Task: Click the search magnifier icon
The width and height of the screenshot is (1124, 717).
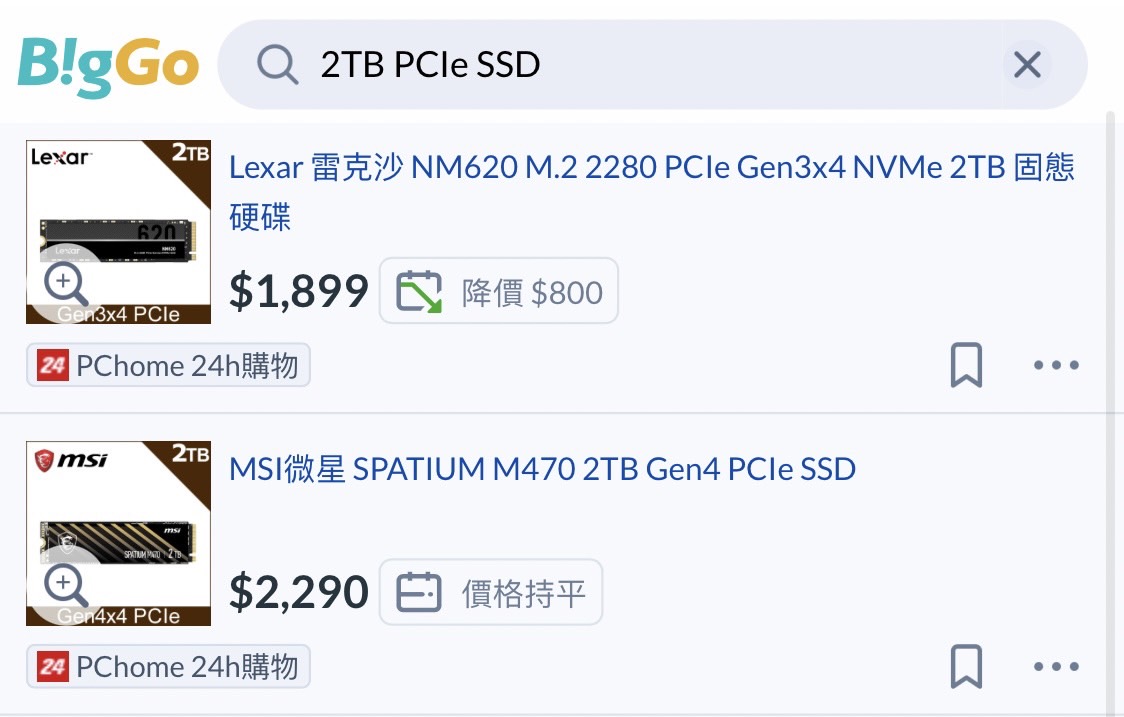Action: coord(277,66)
